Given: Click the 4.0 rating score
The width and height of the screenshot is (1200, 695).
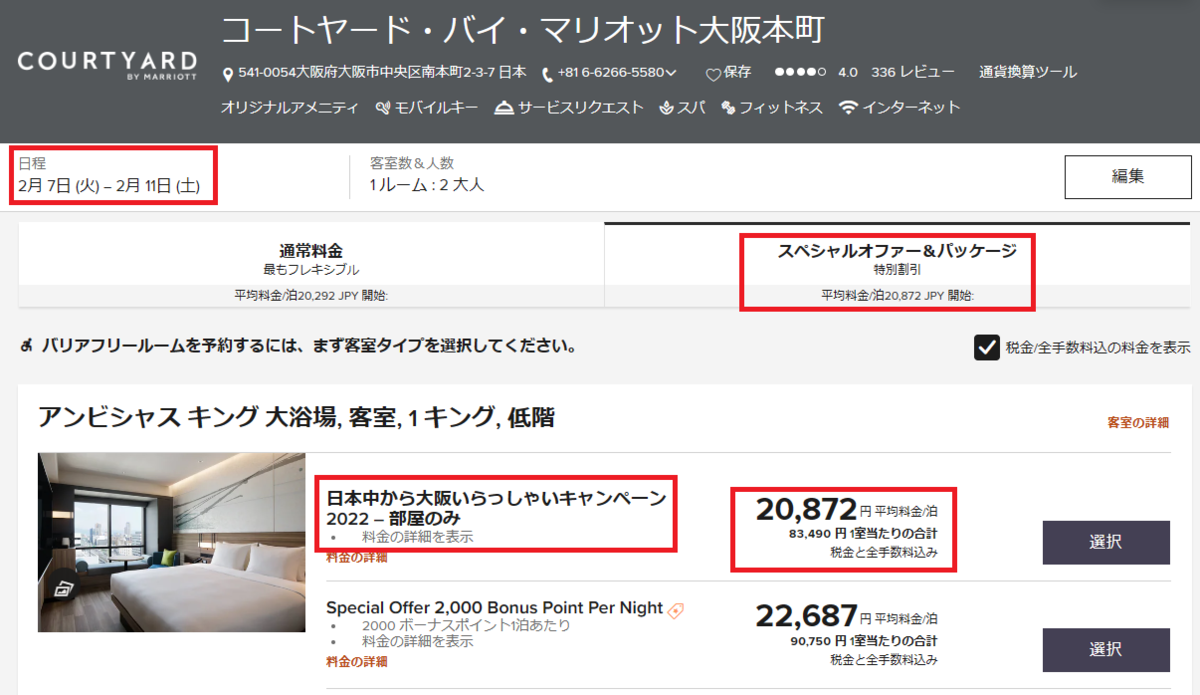Looking at the screenshot, I should 848,72.
